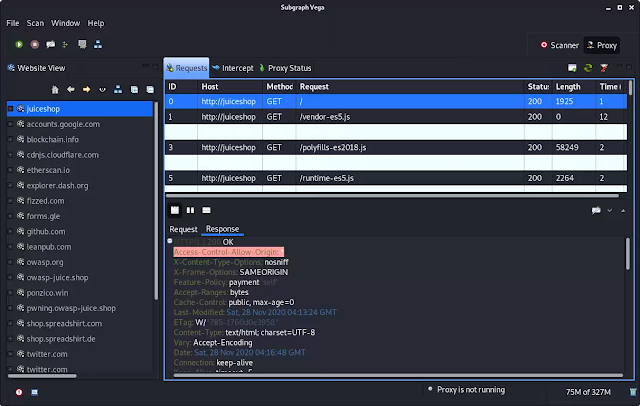640x406 pixels.
Task: Click the window-with-plus icon above requests table
Action: 572,68
